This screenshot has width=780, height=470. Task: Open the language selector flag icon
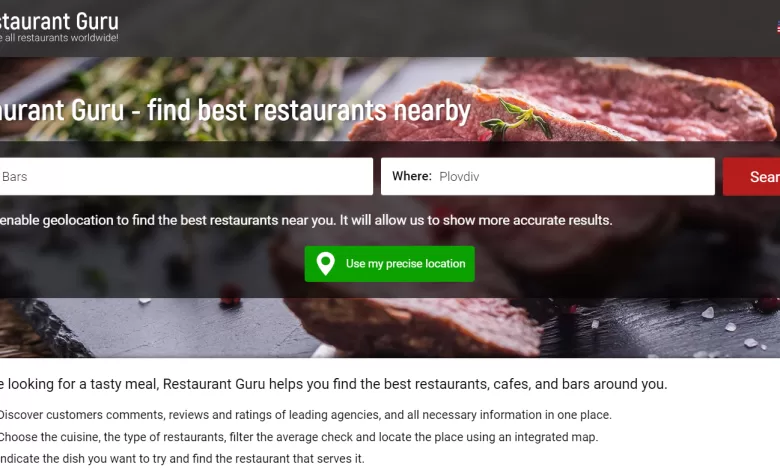[x=778, y=27]
